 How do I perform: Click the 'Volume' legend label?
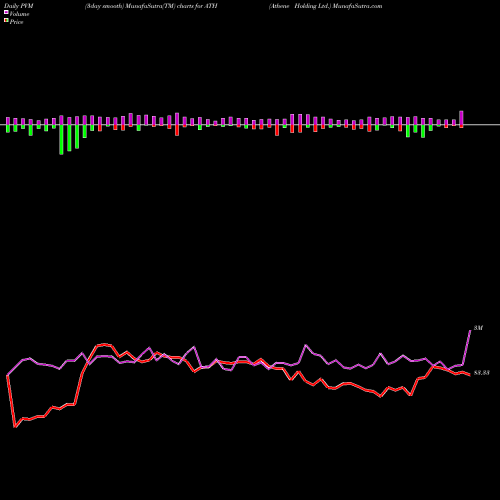coord(19,14)
